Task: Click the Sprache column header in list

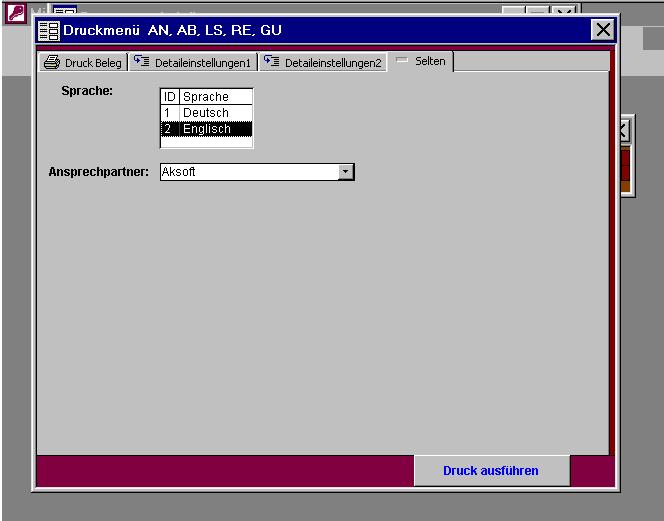Action: coord(214,97)
